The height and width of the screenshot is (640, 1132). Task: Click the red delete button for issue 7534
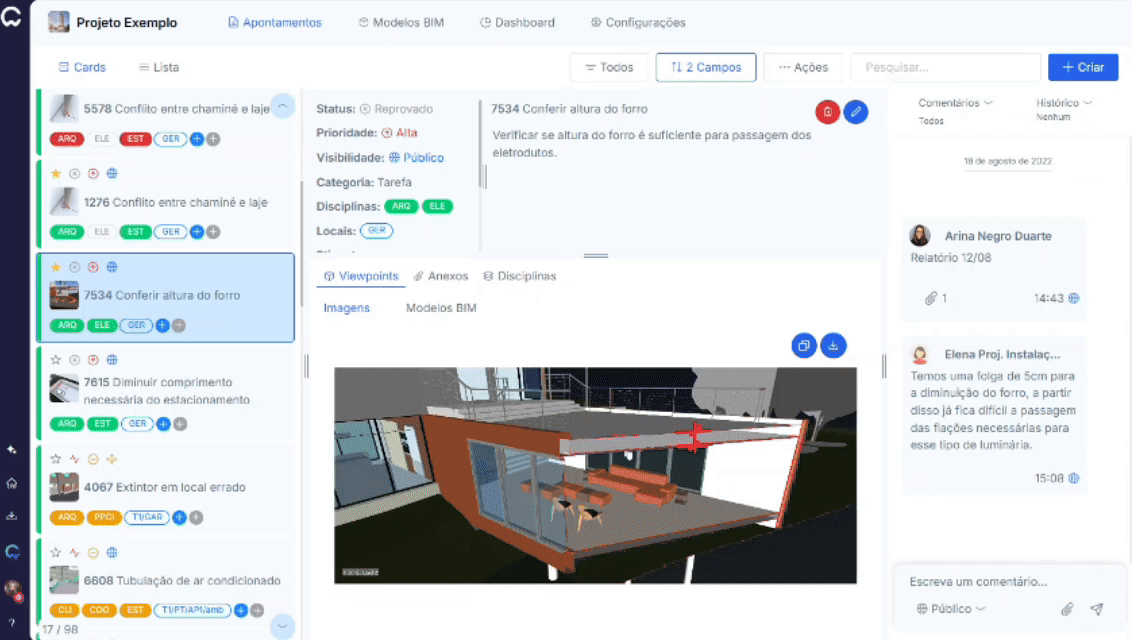827,112
